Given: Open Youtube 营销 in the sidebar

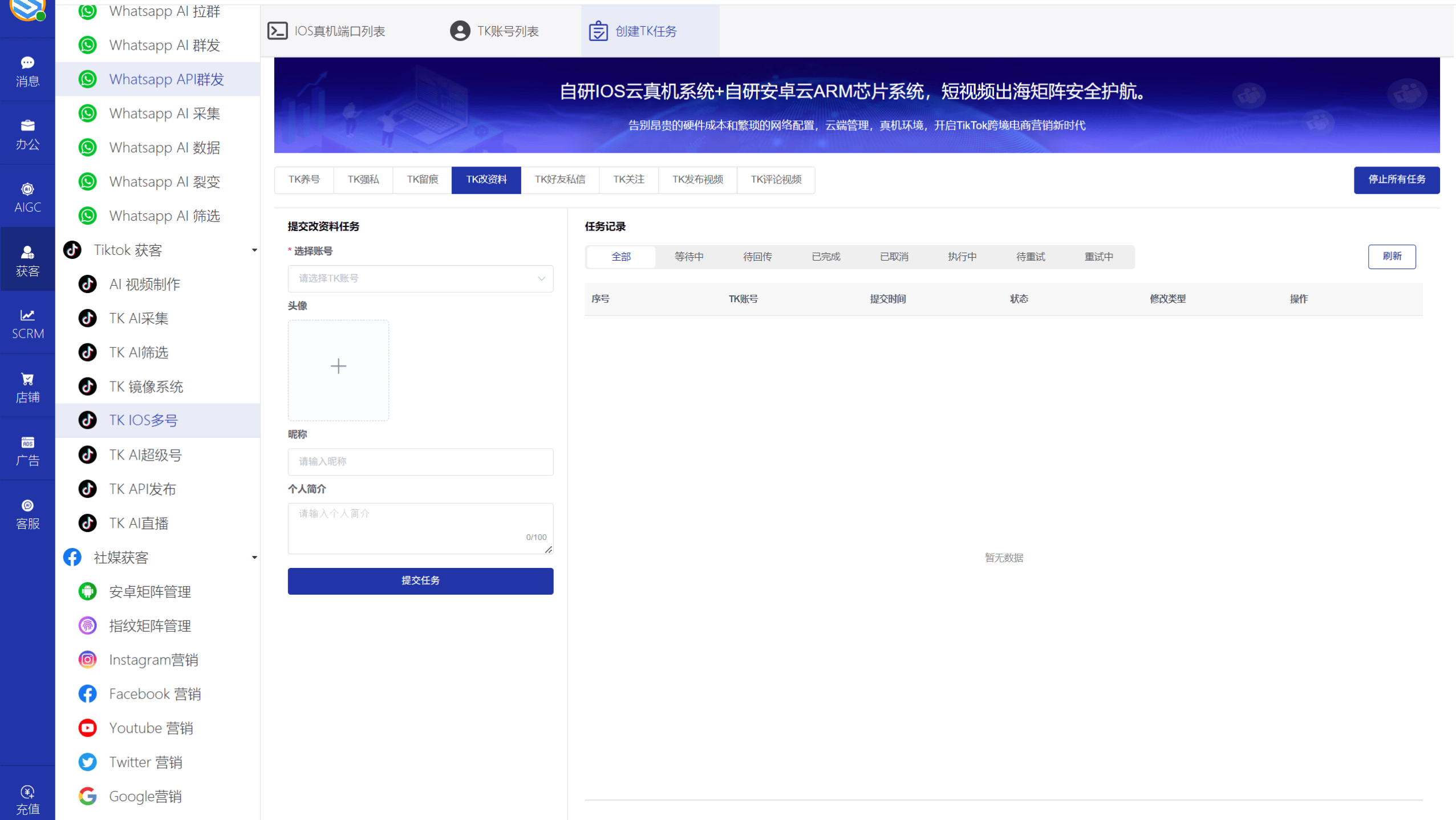Looking at the screenshot, I should 151,728.
